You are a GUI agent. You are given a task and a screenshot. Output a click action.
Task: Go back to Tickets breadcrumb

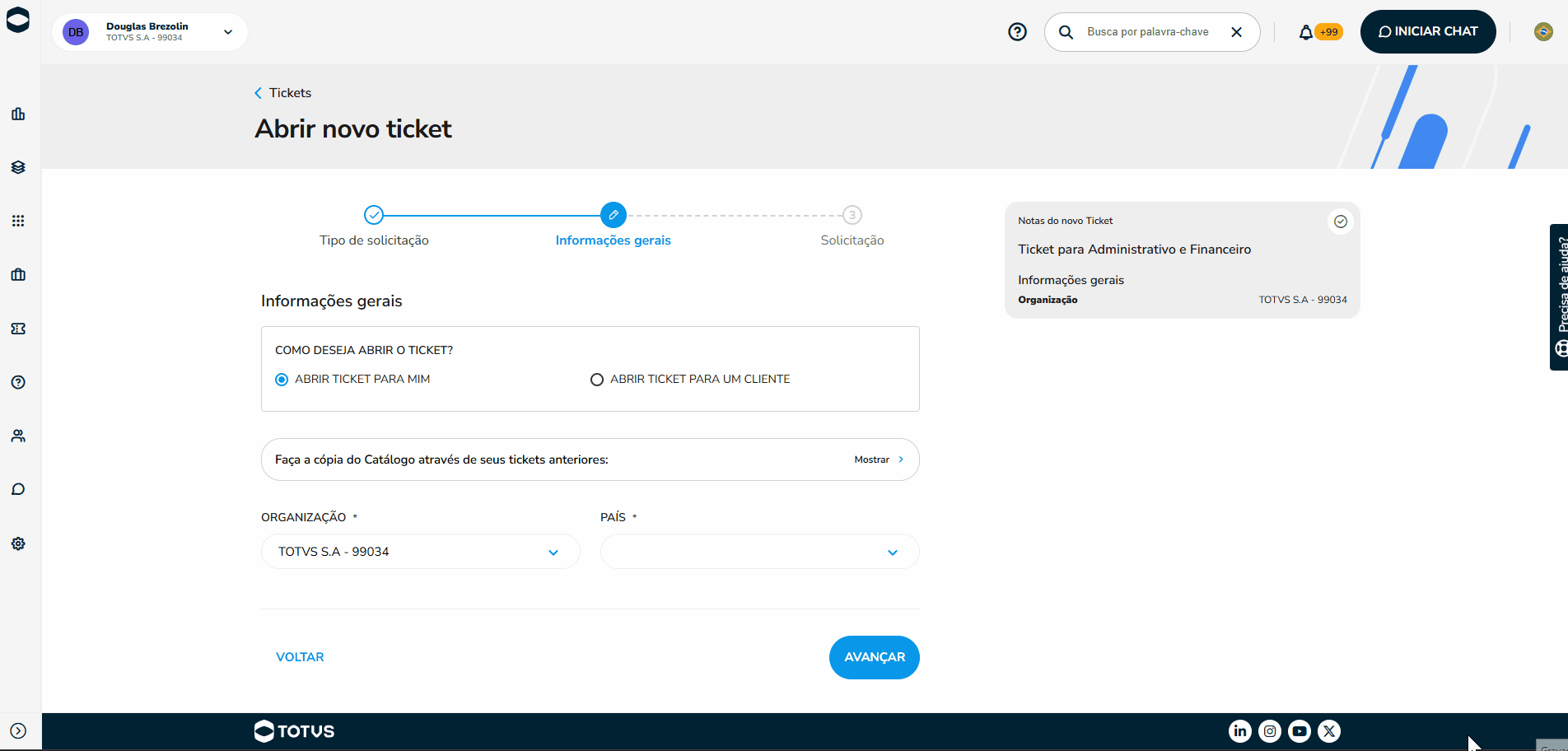pyautogui.click(x=283, y=93)
